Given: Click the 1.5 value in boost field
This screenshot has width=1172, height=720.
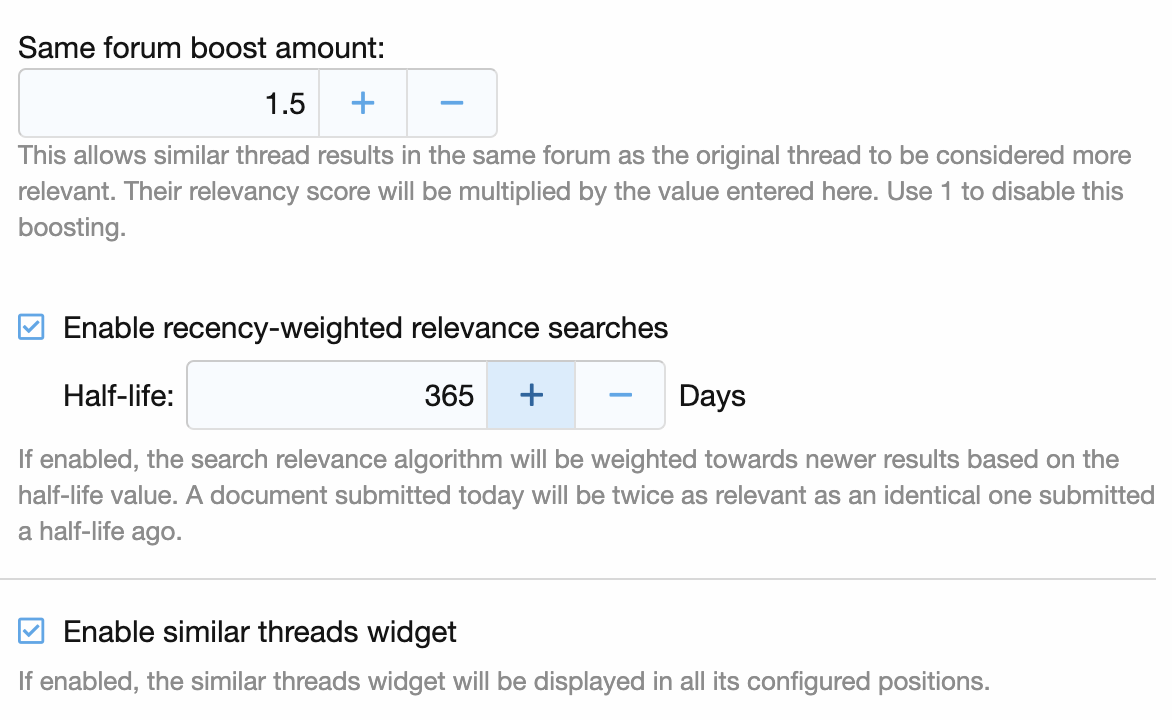Looking at the screenshot, I should pyautogui.click(x=285, y=103).
